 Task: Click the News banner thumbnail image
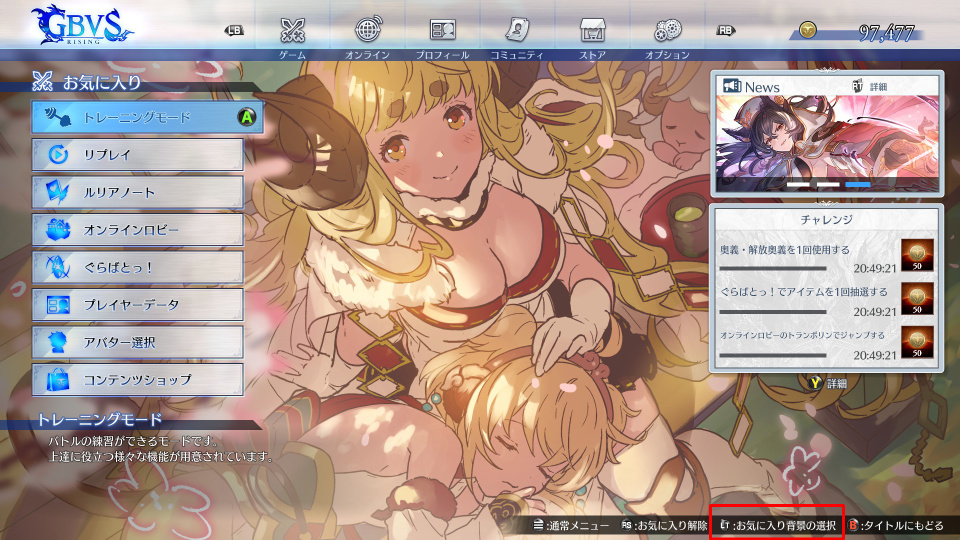827,142
